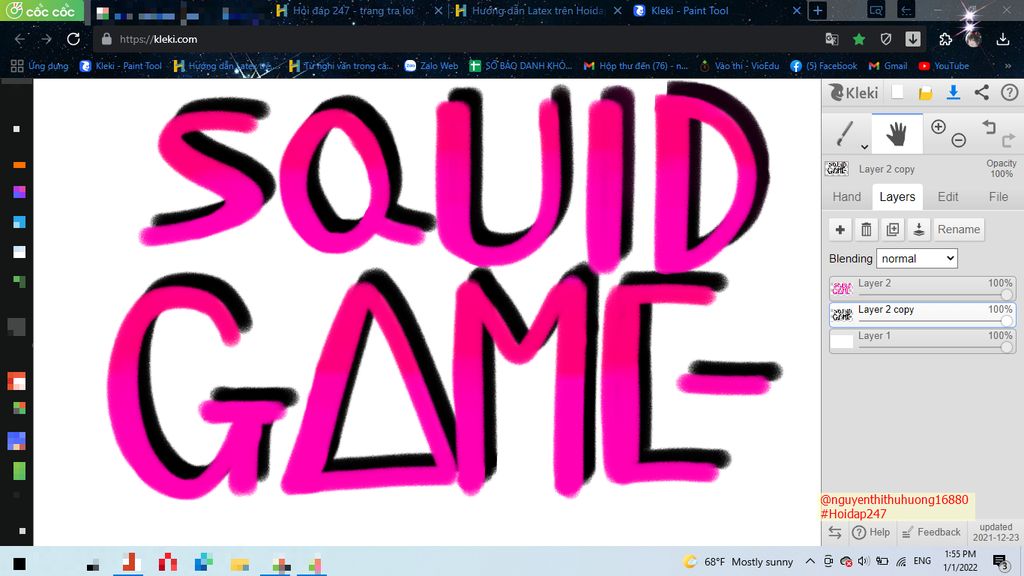Image resolution: width=1024 pixels, height=576 pixels.
Task: Switch to the Edit tab
Action: pos(948,197)
